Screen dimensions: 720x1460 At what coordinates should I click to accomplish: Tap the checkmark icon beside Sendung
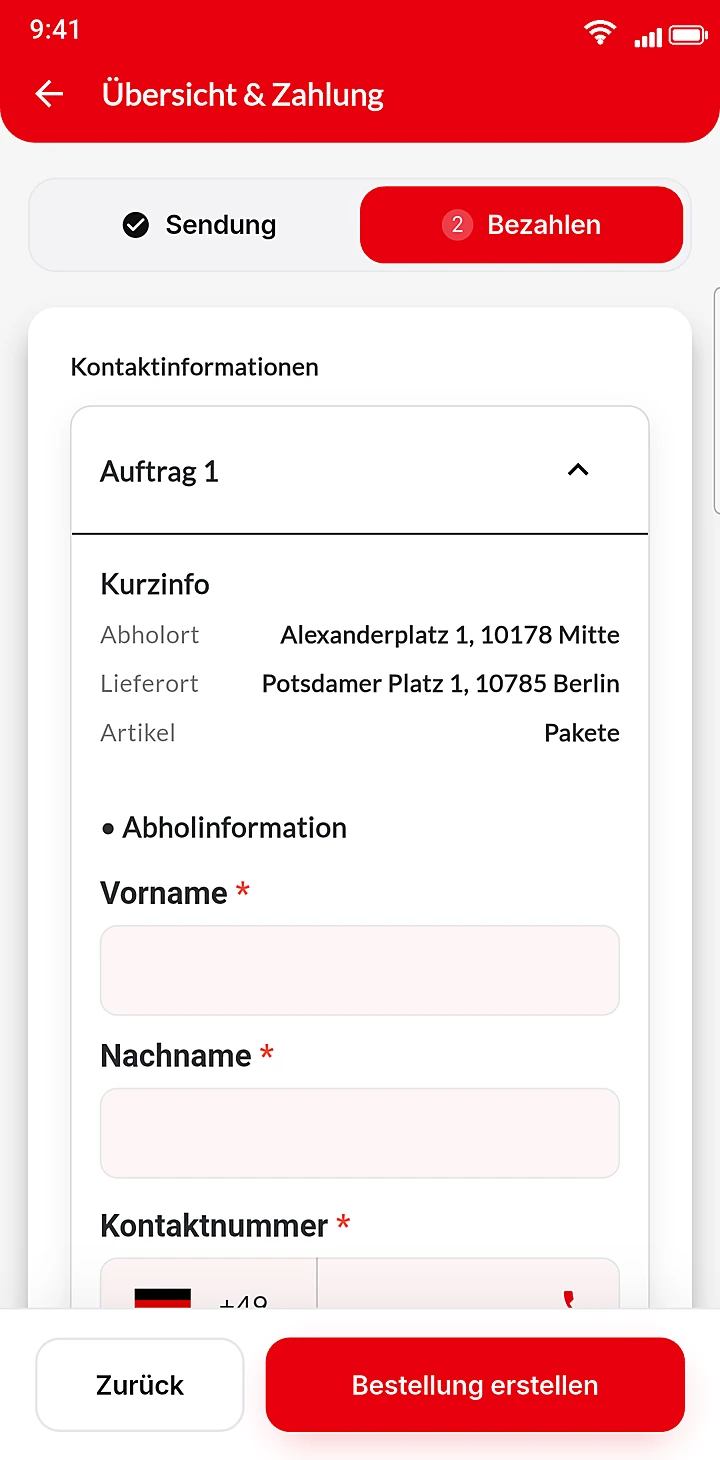pos(136,225)
